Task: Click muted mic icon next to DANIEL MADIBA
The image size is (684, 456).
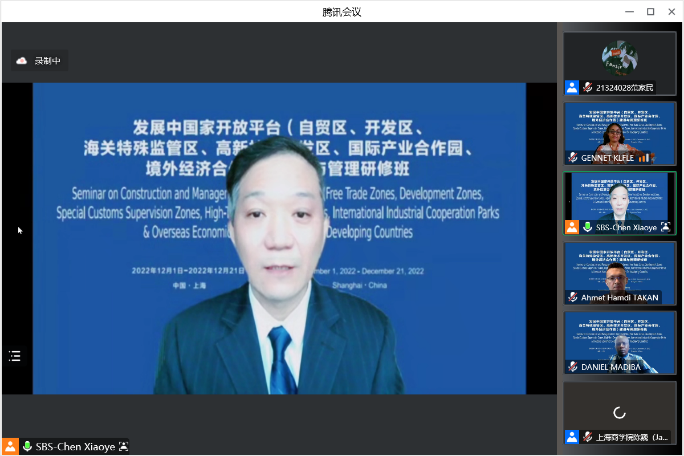Action: click(573, 367)
